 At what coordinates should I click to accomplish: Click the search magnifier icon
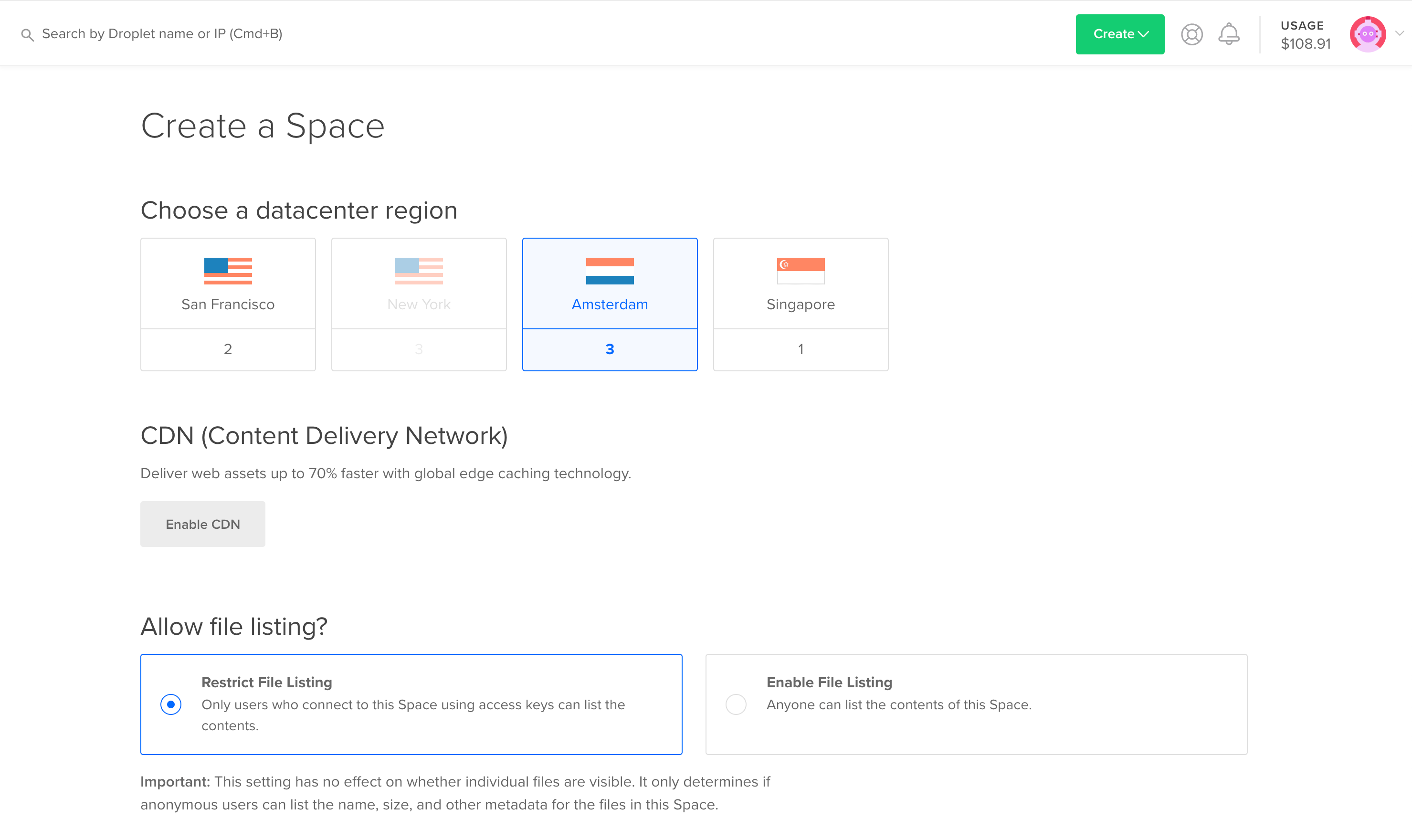point(27,33)
